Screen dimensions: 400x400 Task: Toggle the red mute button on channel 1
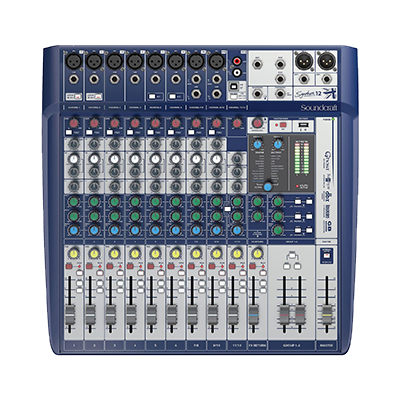point(69,266)
